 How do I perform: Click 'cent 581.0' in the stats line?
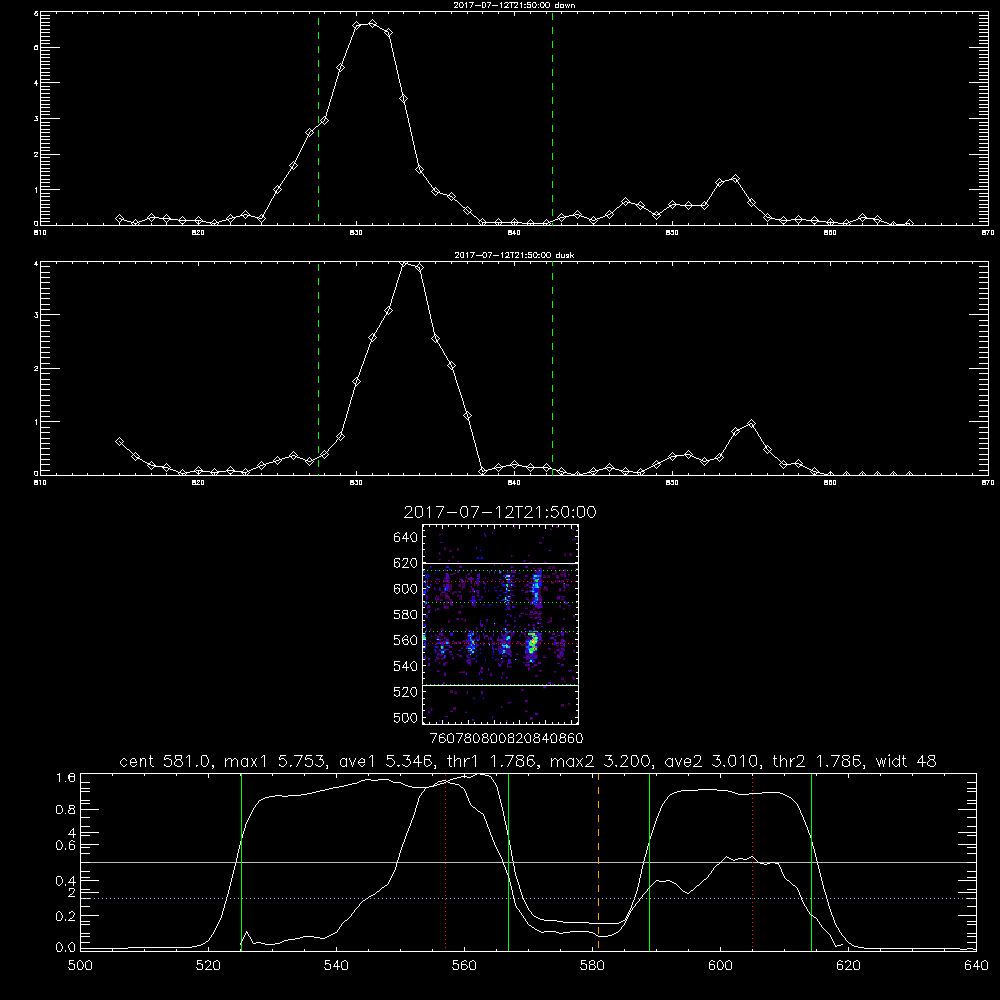tap(165, 761)
